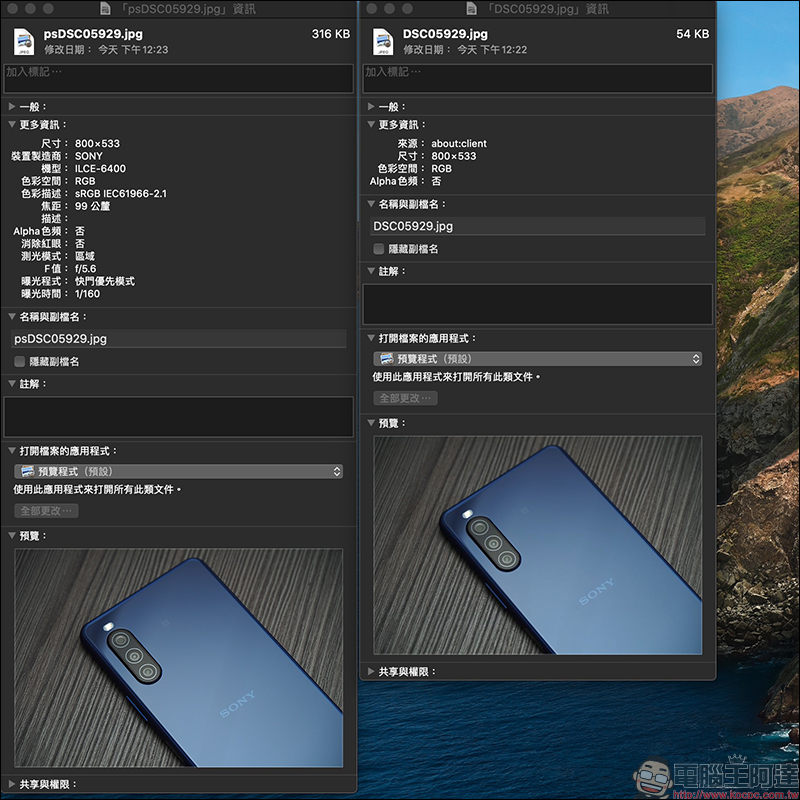Click the sRGB IEC61966-2.1 color profile value
Viewport: 800px width, 800px height.
point(120,193)
